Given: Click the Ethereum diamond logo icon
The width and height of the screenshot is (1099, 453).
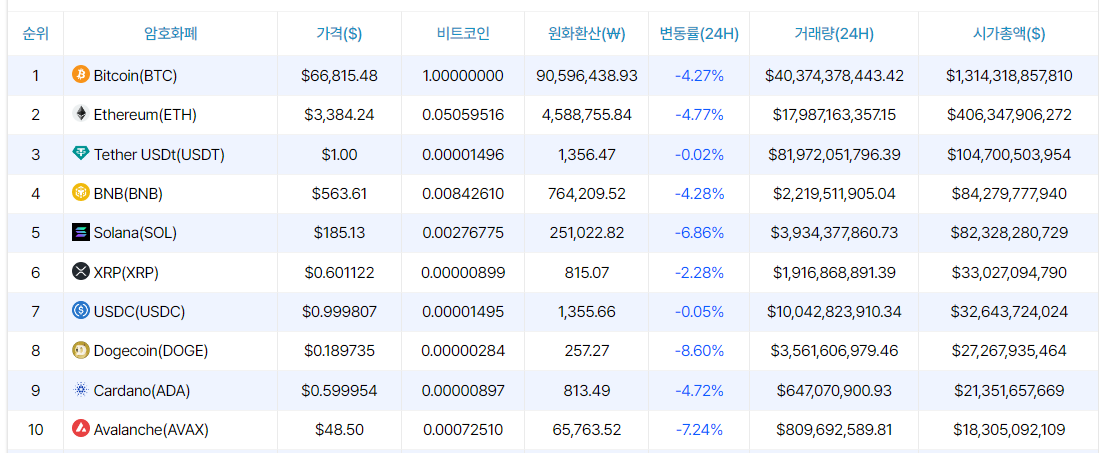Looking at the screenshot, I should pos(81,114).
